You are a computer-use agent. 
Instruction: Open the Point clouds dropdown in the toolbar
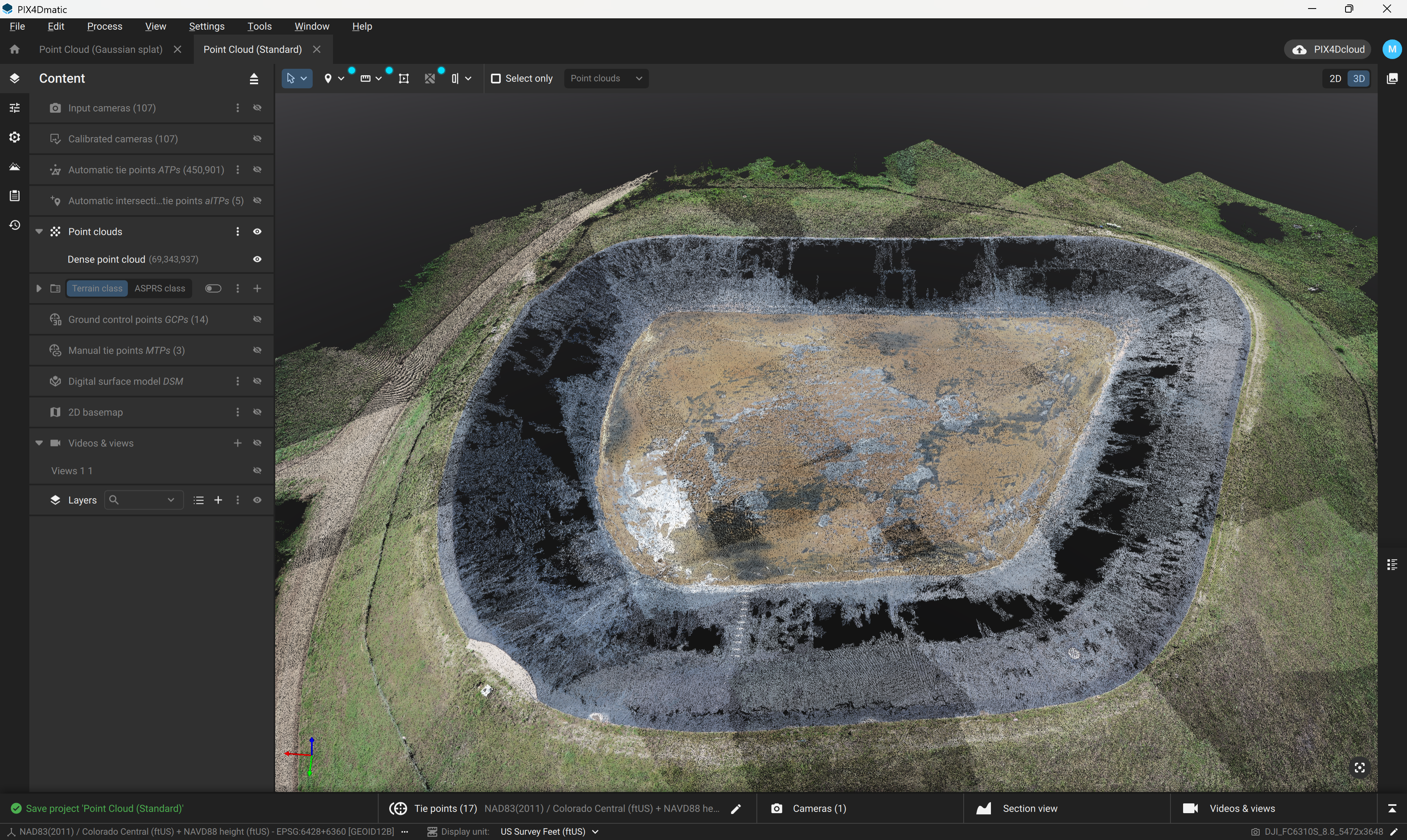(x=606, y=78)
